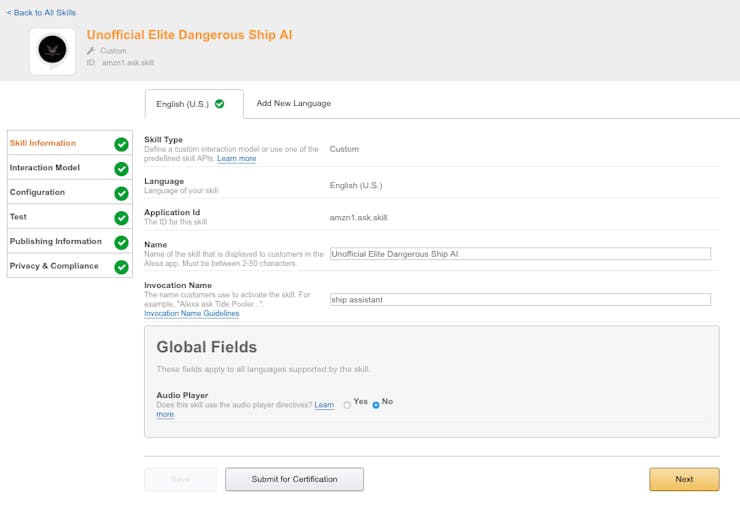Open the Publishing Information section

click(70, 241)
